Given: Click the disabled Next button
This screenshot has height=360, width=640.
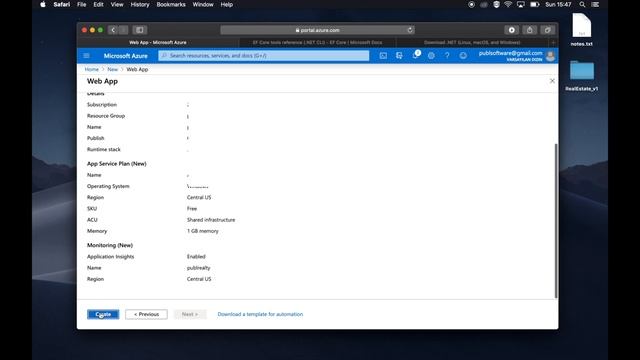Looking at the screenshot, I should (x=190, y=314).
